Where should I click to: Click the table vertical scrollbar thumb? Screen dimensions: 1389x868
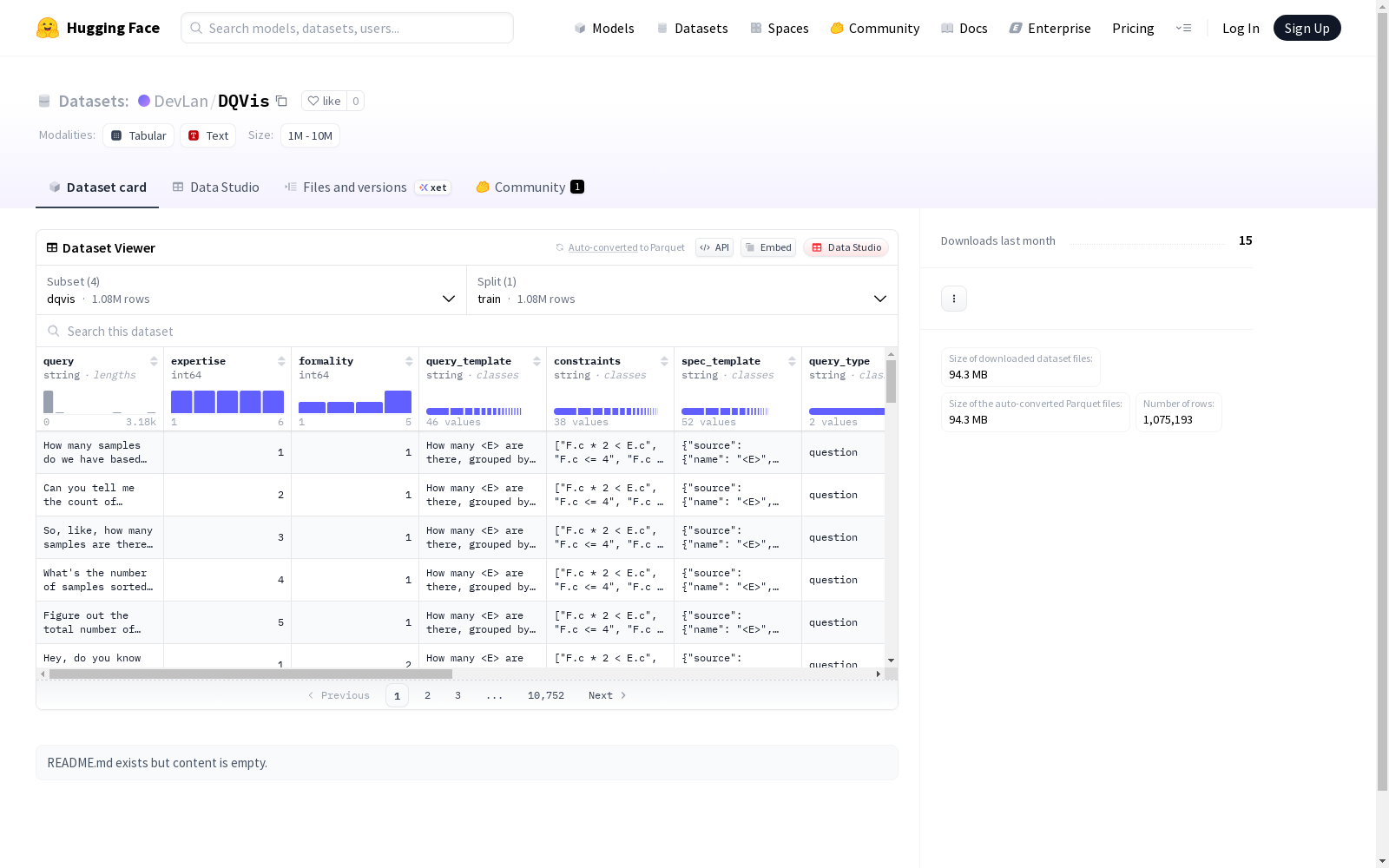(x=891, y=381)
